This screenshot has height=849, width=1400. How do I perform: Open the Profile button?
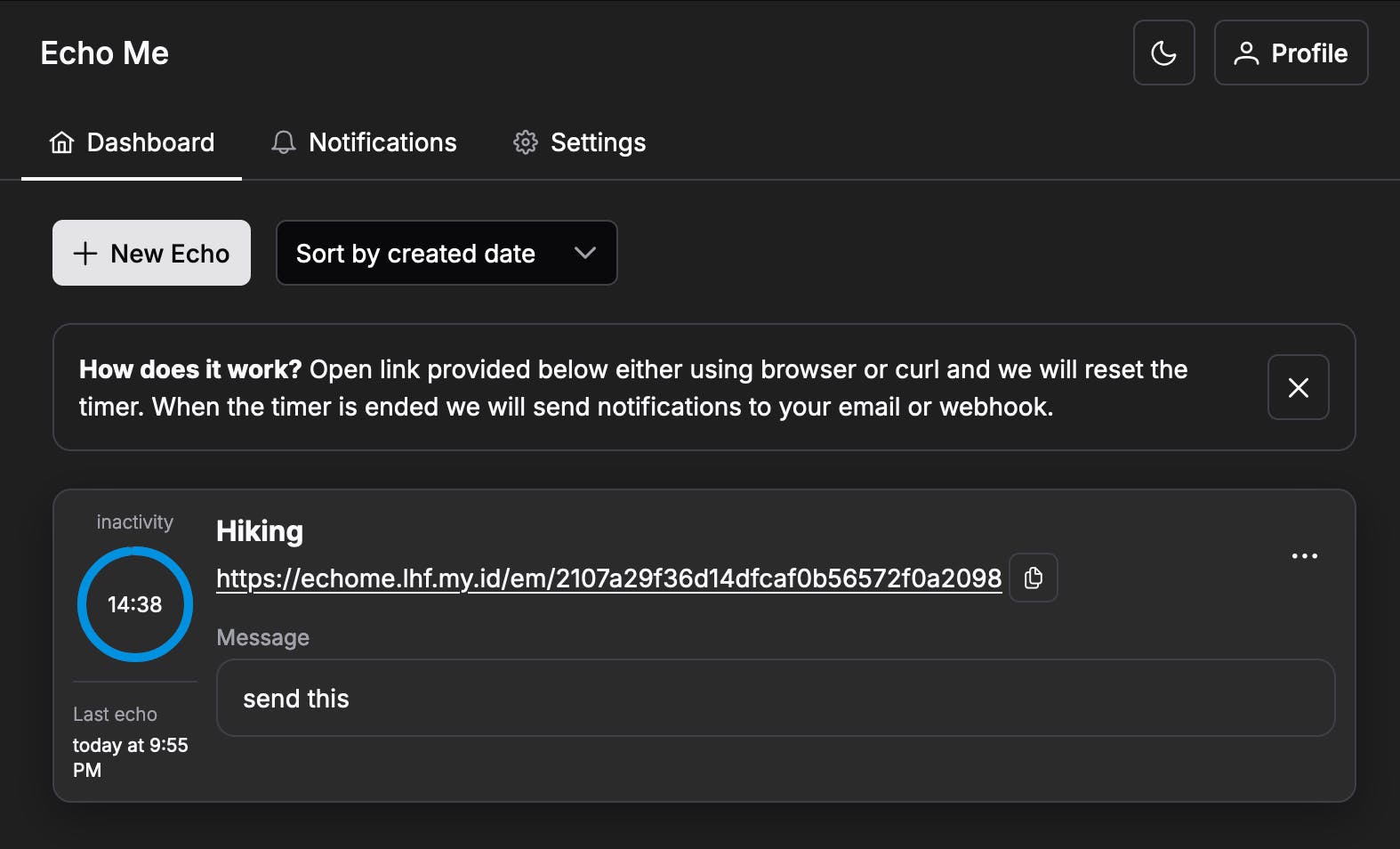[x=1291, y=53]
